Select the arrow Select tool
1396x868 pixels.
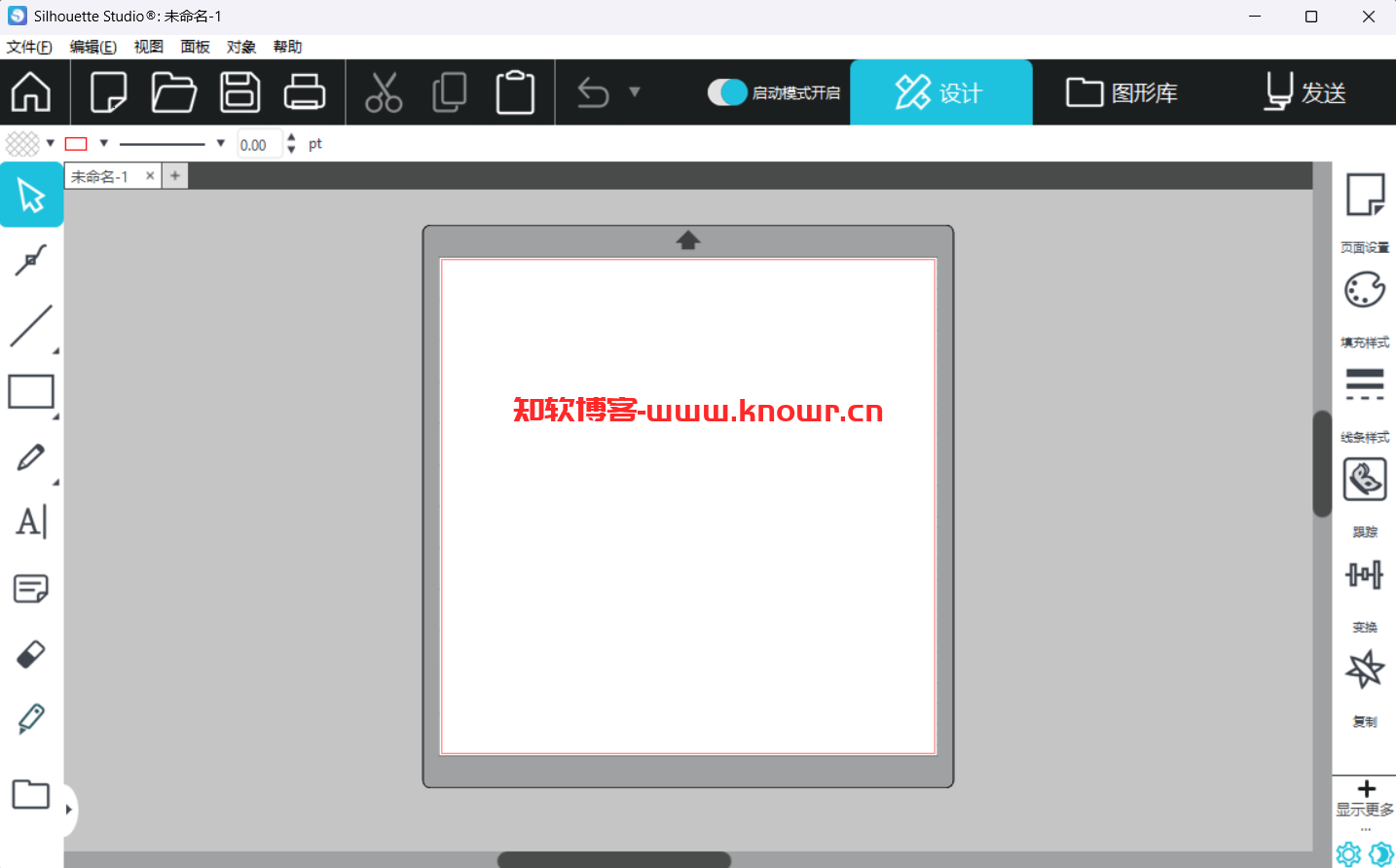(31, 195)
